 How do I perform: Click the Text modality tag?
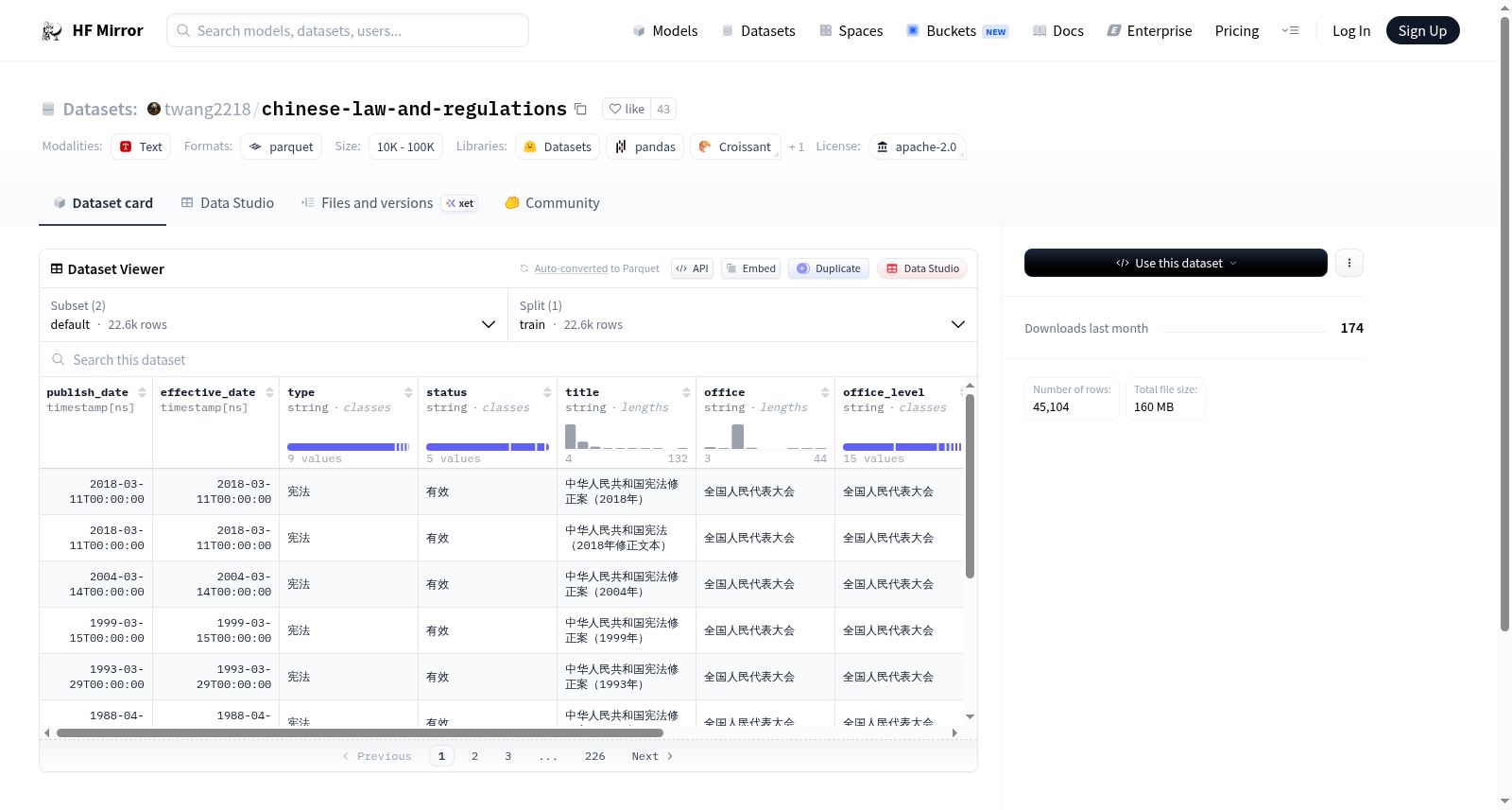[141, 146]
